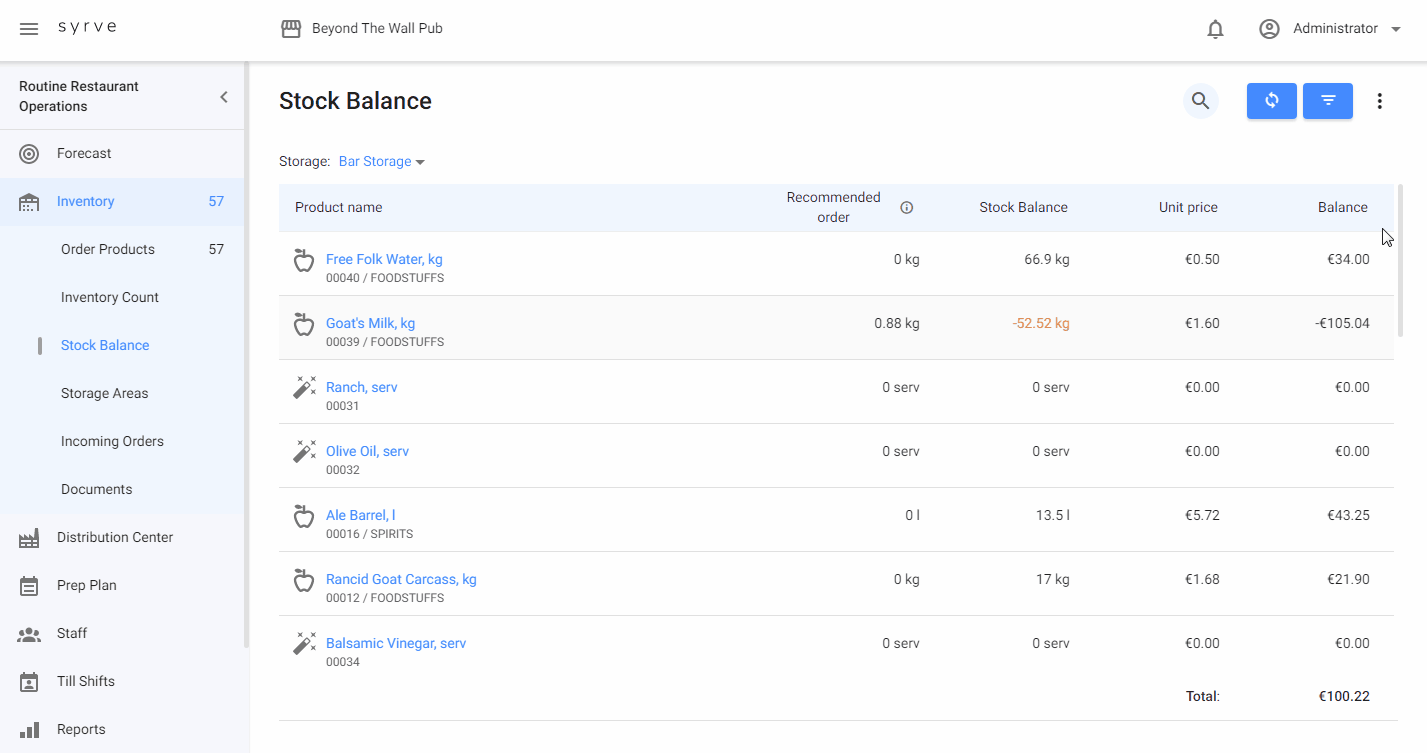Open the Ale Barrel, l product link
This screenshot has height=753, width=1427.
tap(360, 516)
